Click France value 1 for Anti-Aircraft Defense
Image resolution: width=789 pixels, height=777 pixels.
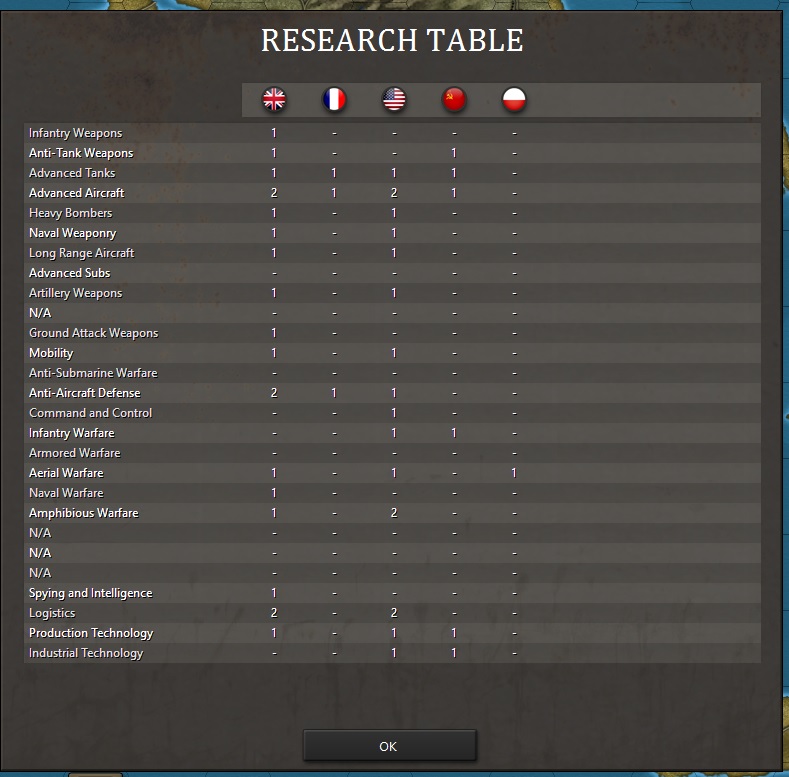coord(334,393)
